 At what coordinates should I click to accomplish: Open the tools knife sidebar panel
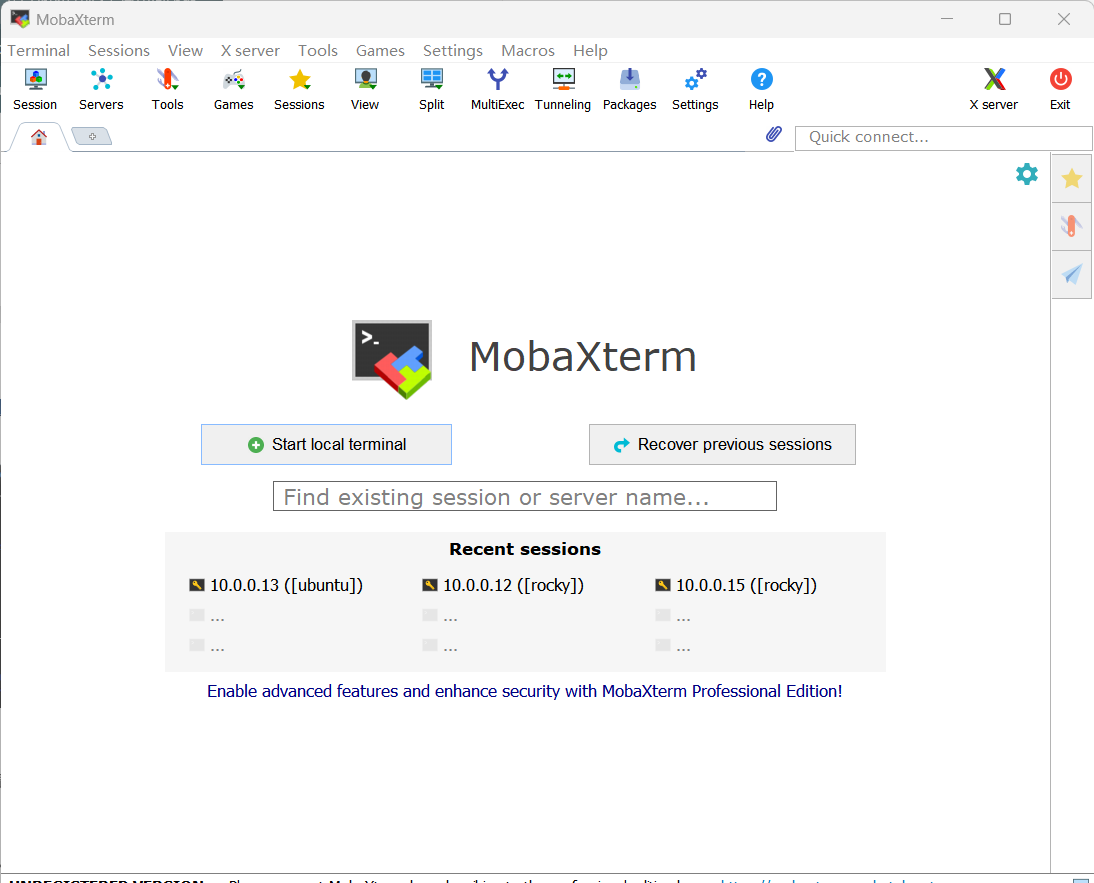(1072, 226)
